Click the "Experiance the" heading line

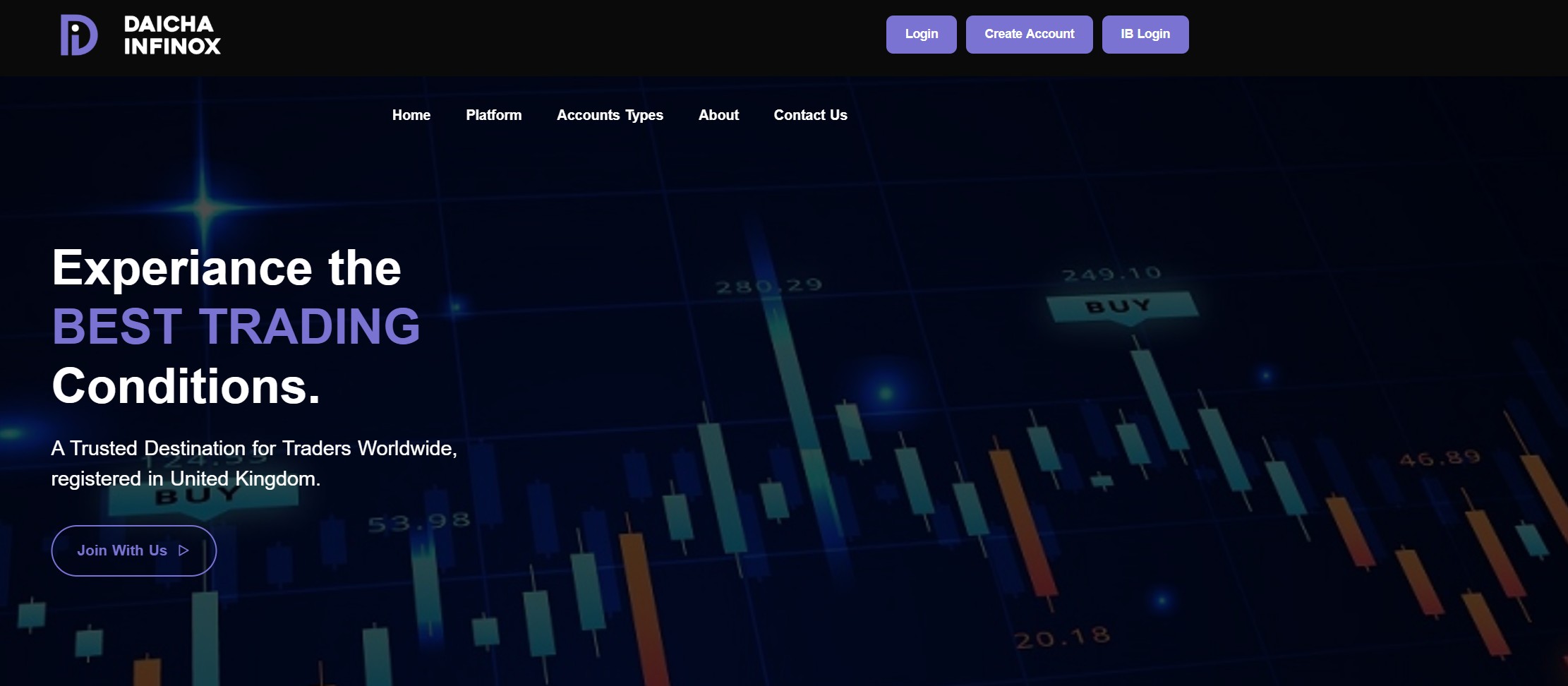[x=227, y=268]
